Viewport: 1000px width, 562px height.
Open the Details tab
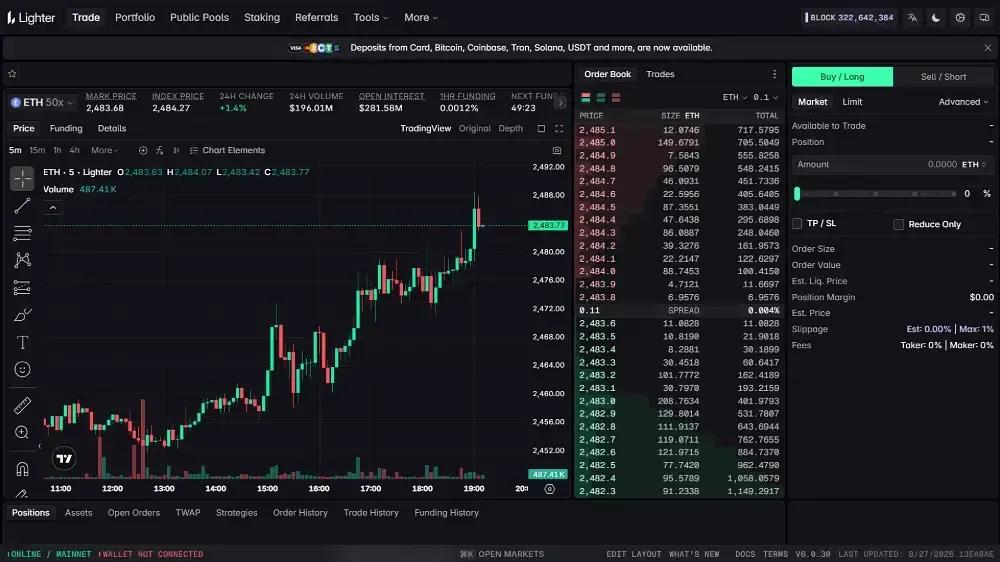pyautogui.click(x=112, y=129)
